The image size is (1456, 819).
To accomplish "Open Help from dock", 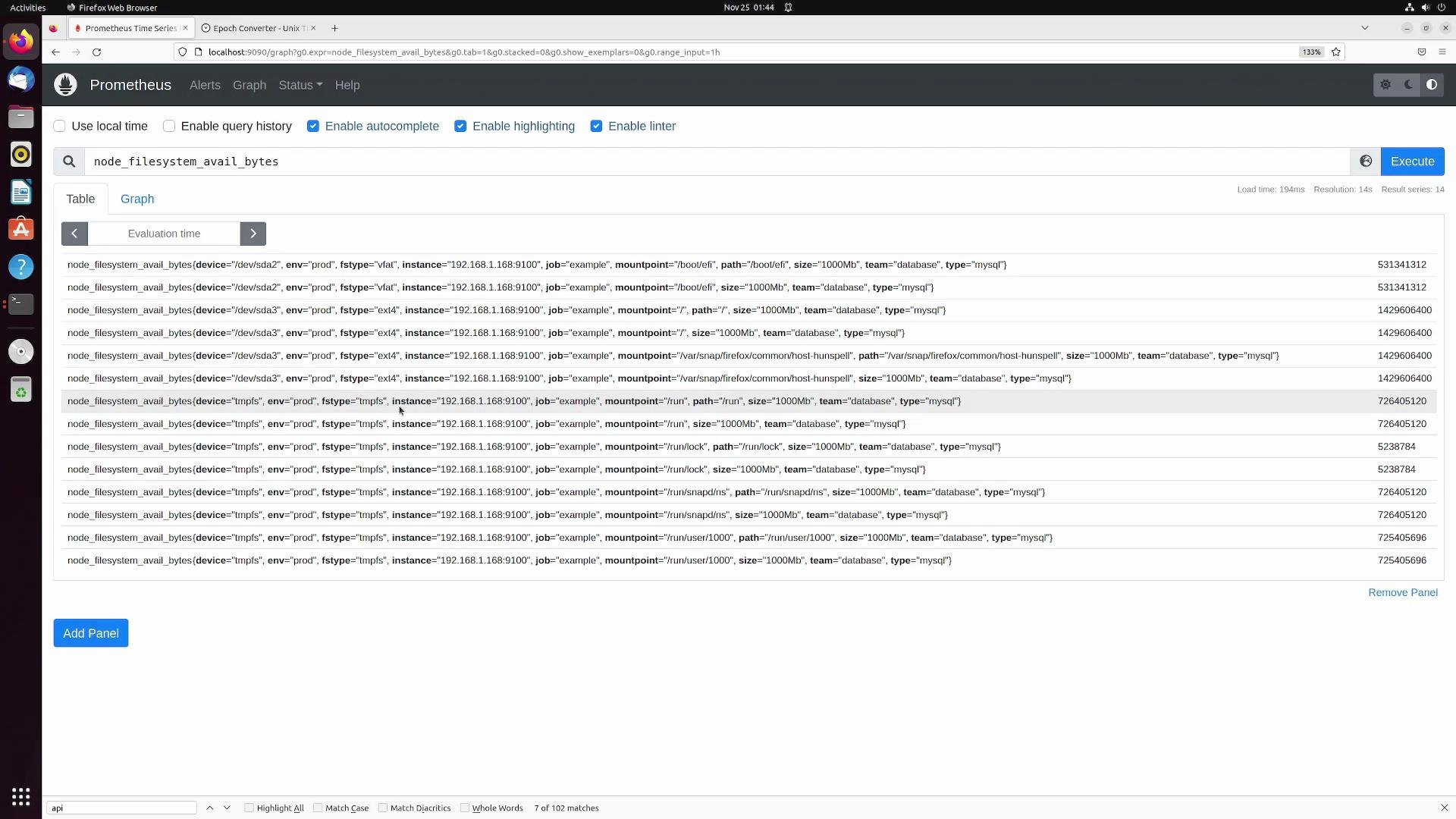I will tap(21, 267).
